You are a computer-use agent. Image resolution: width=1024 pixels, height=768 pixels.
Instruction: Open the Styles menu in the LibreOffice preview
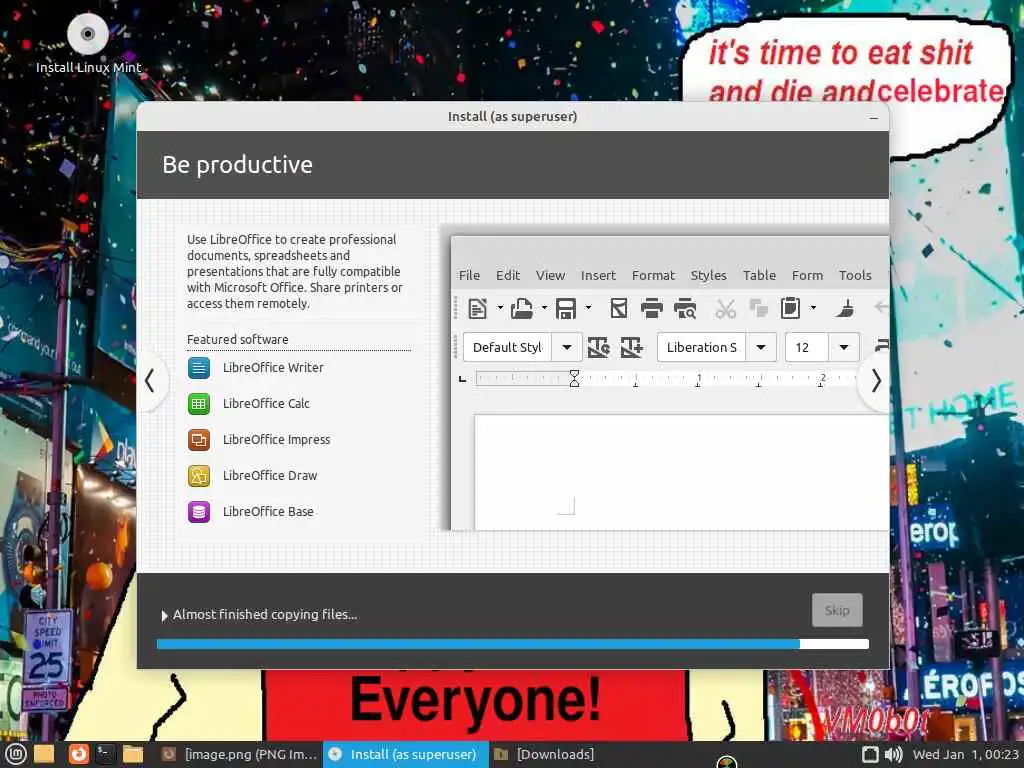tap(709, 275)
